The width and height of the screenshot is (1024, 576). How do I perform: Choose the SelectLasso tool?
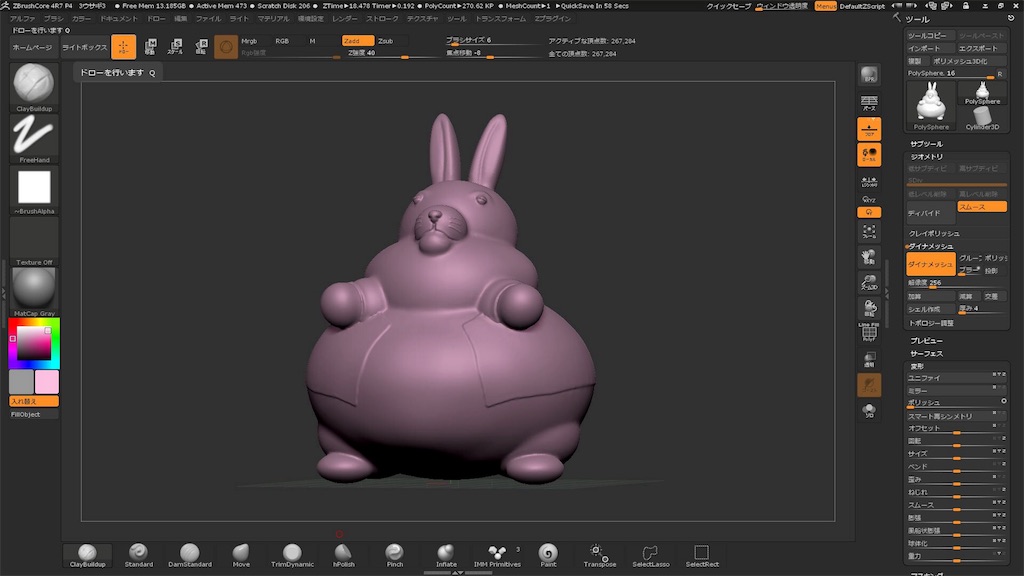pyautogui.click(x=650, y=555)
